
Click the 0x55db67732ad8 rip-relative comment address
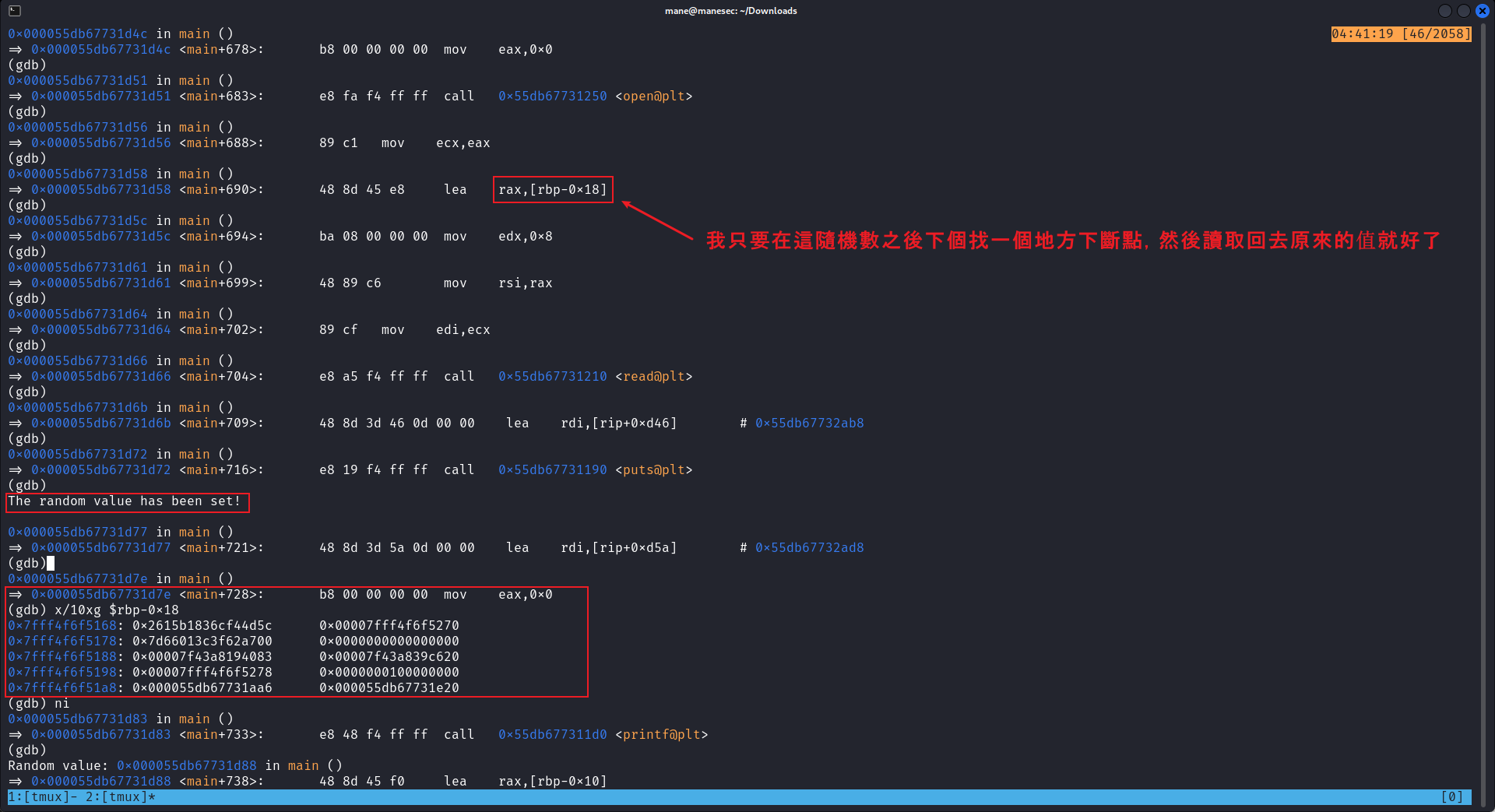(810, 547)
